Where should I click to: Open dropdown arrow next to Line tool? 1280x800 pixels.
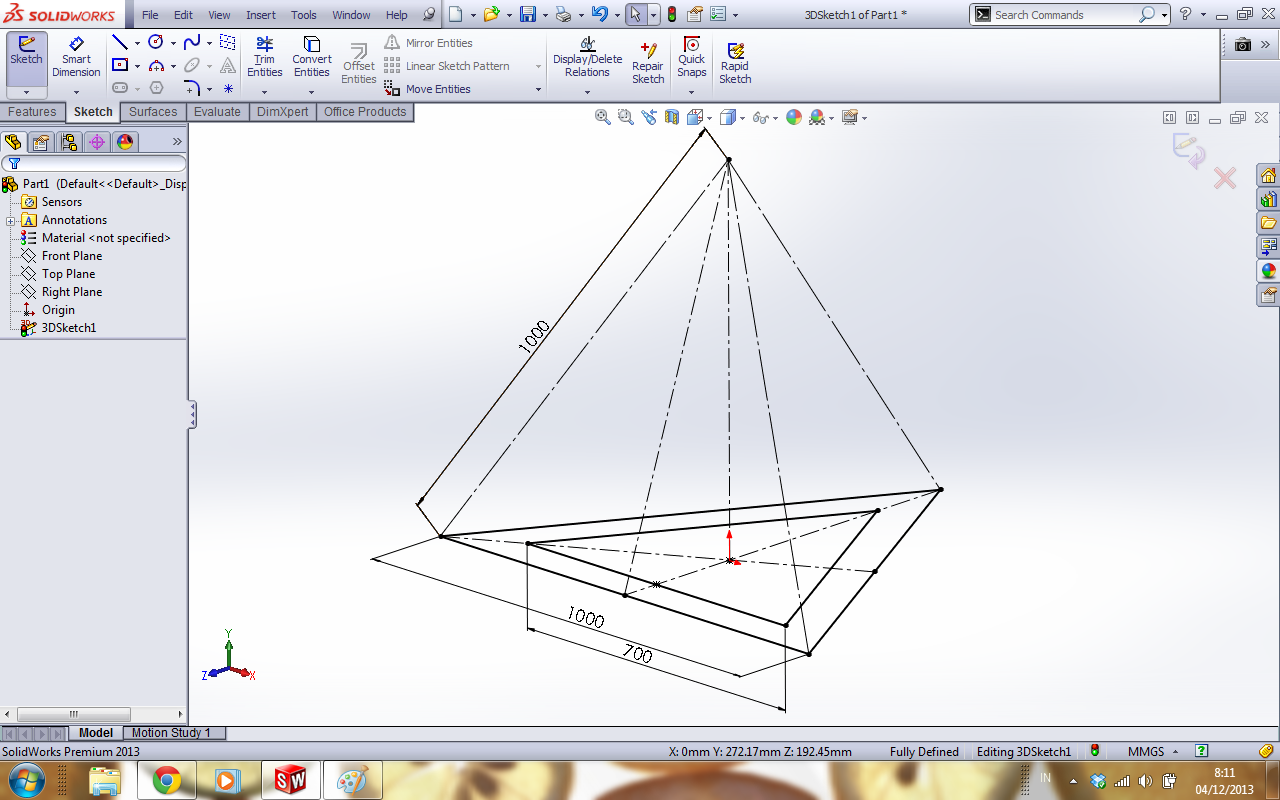point(137,43)
